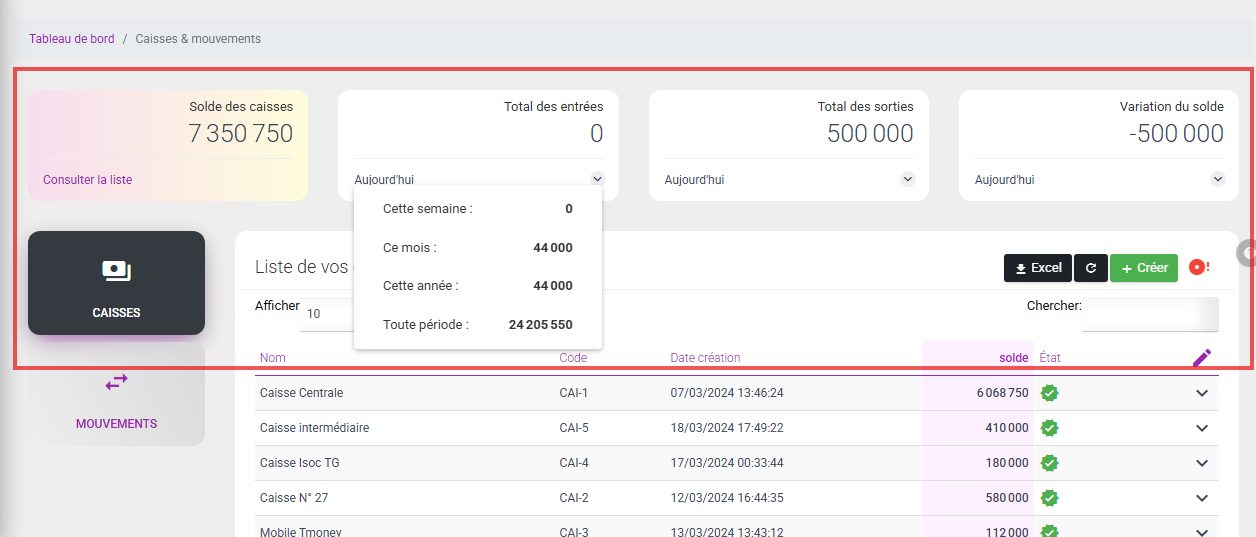Click the transfer arrows icon for Mouvements
1256x537 pixels.
pos(116,382)
